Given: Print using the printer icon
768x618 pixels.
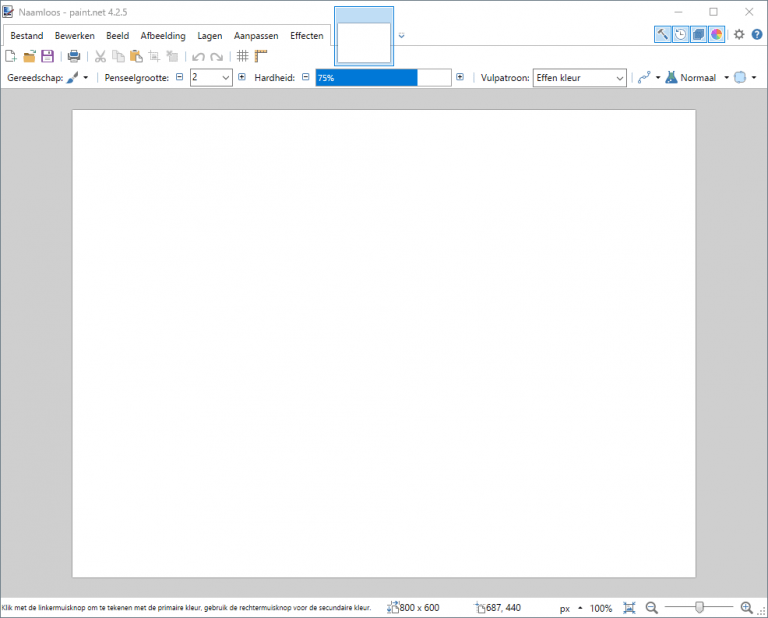Looking at the screenshot, I should [74, 56].
